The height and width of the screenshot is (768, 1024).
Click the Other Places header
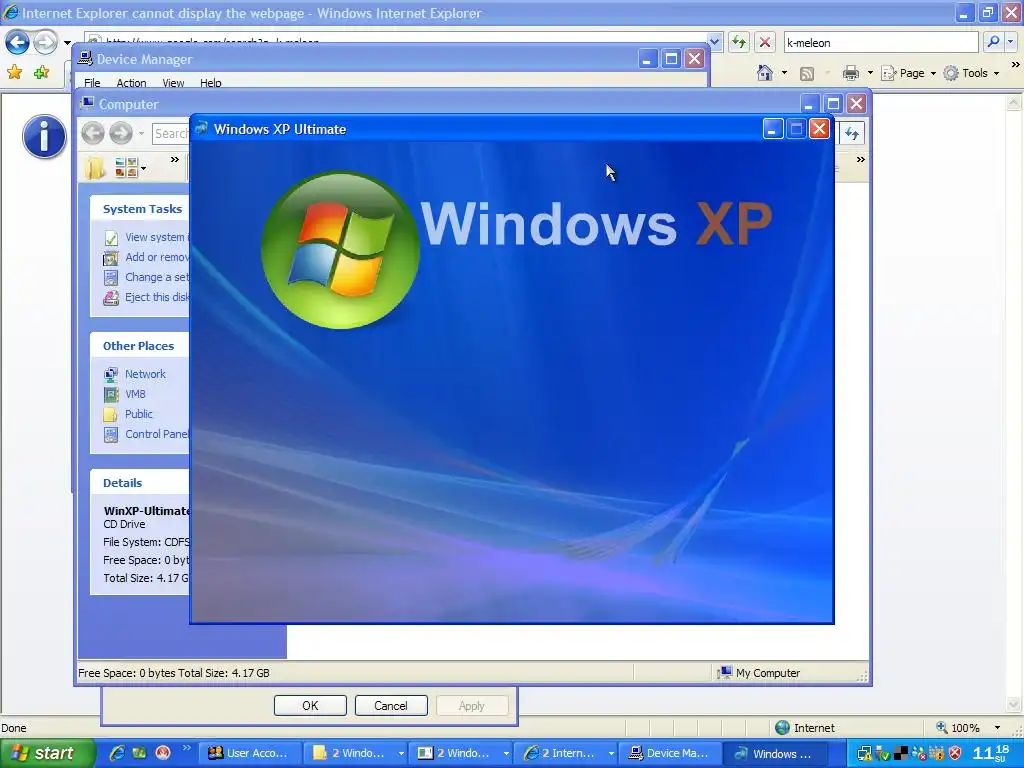point(138,346)
